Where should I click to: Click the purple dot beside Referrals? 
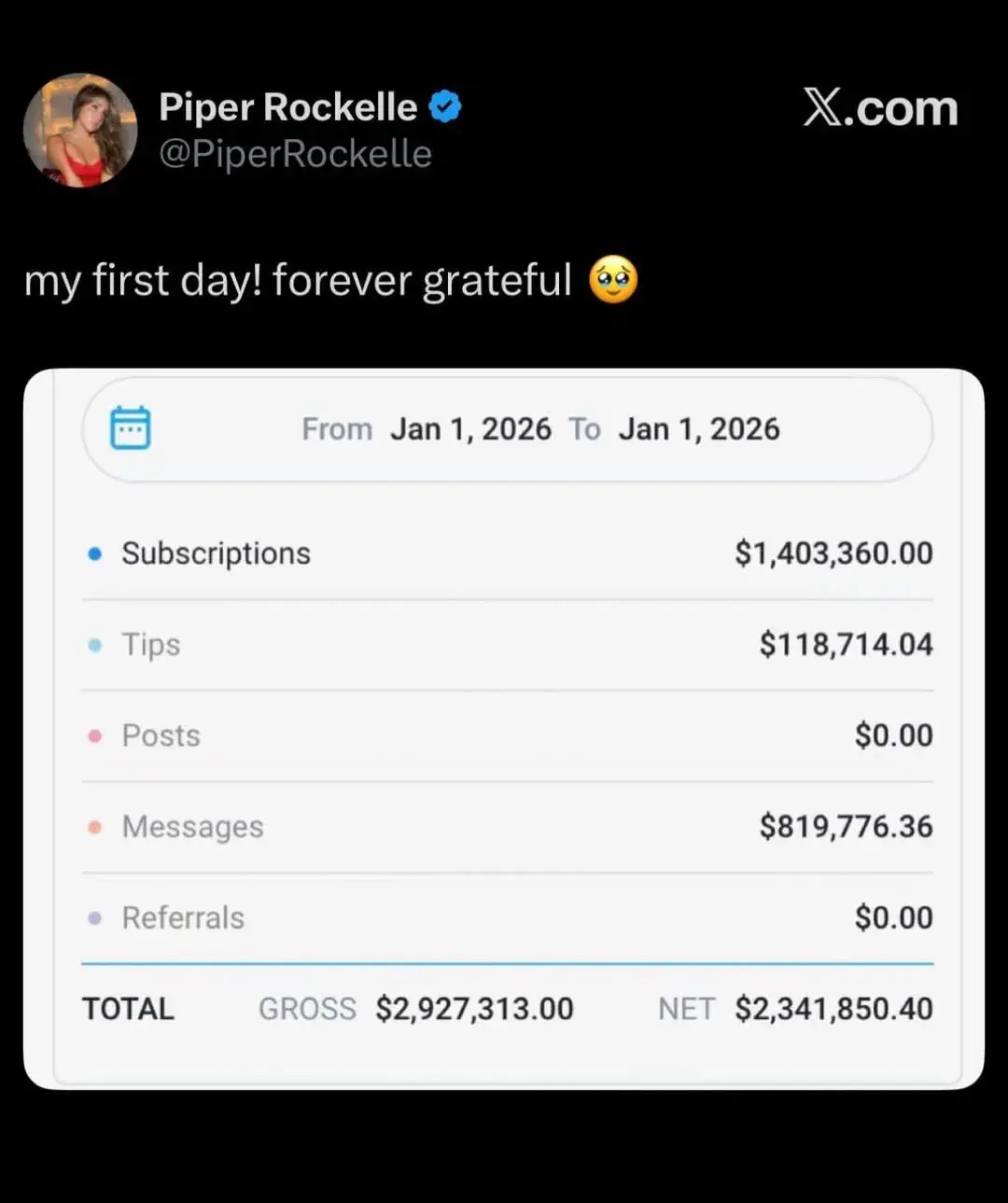(x=94, y=918)
